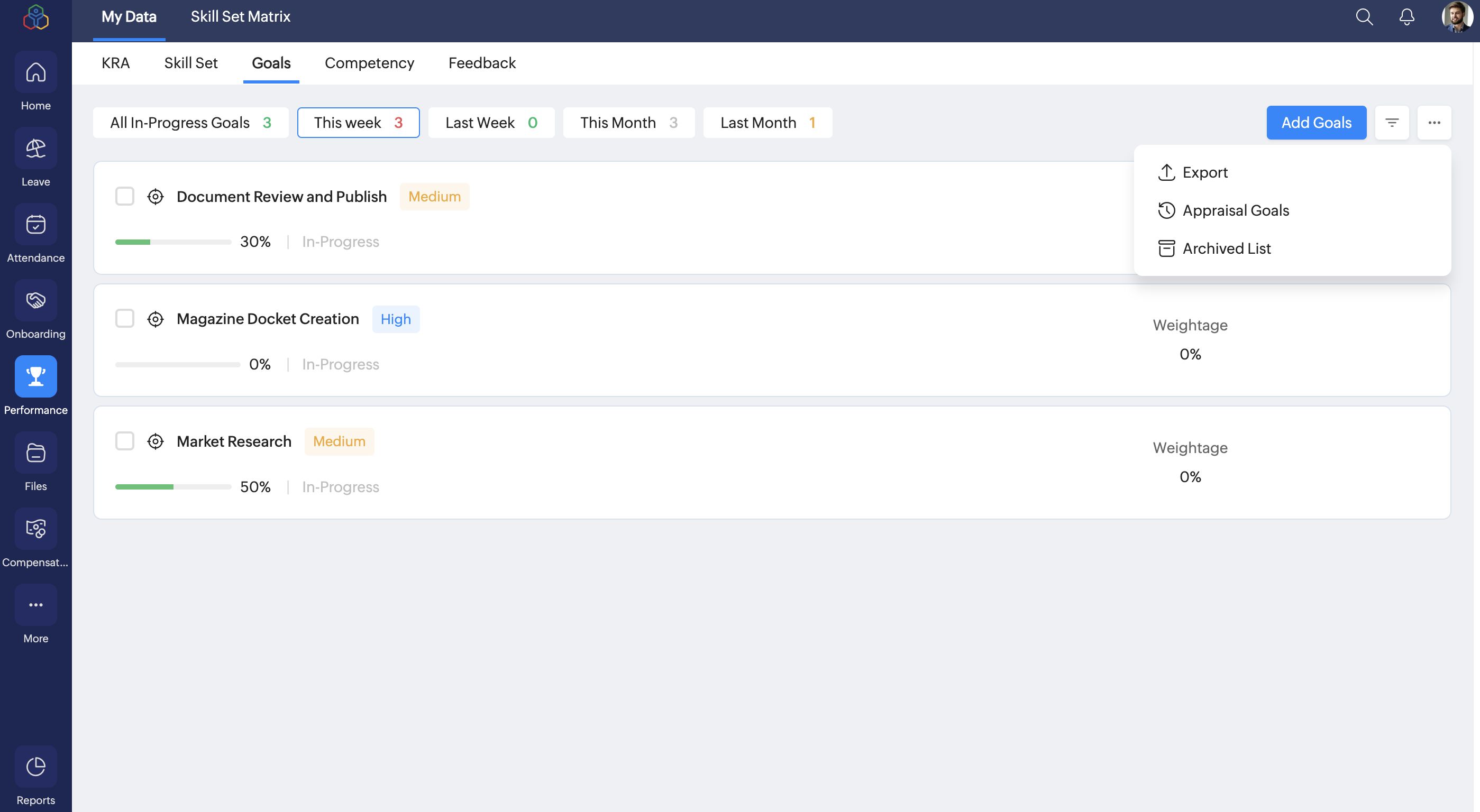This screenshot has width=1480, height=812.
Task: Collapse the three-dot options menu button
Action: click(x=1434, y=122)
